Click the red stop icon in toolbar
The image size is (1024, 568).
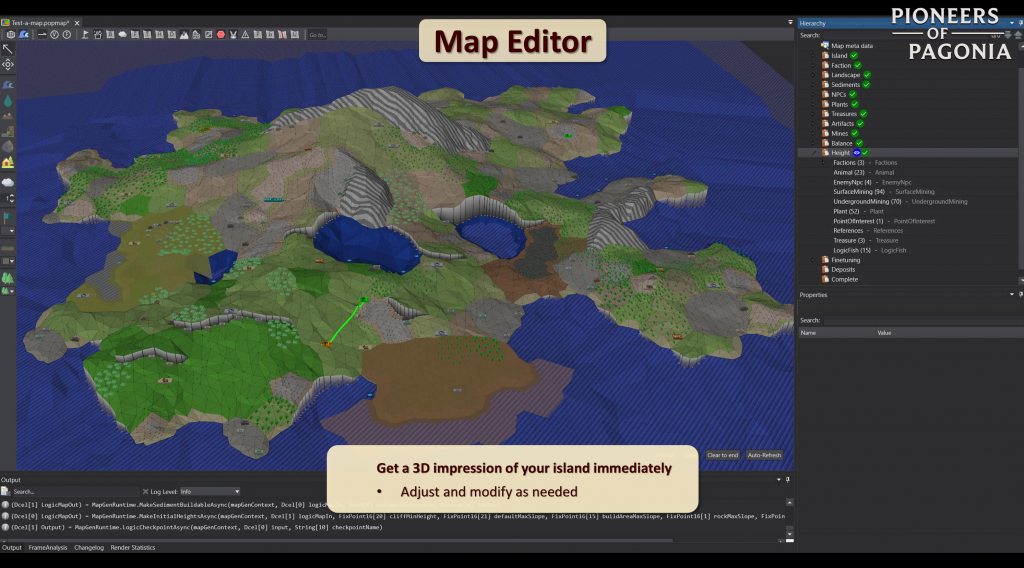click(221, 35)
